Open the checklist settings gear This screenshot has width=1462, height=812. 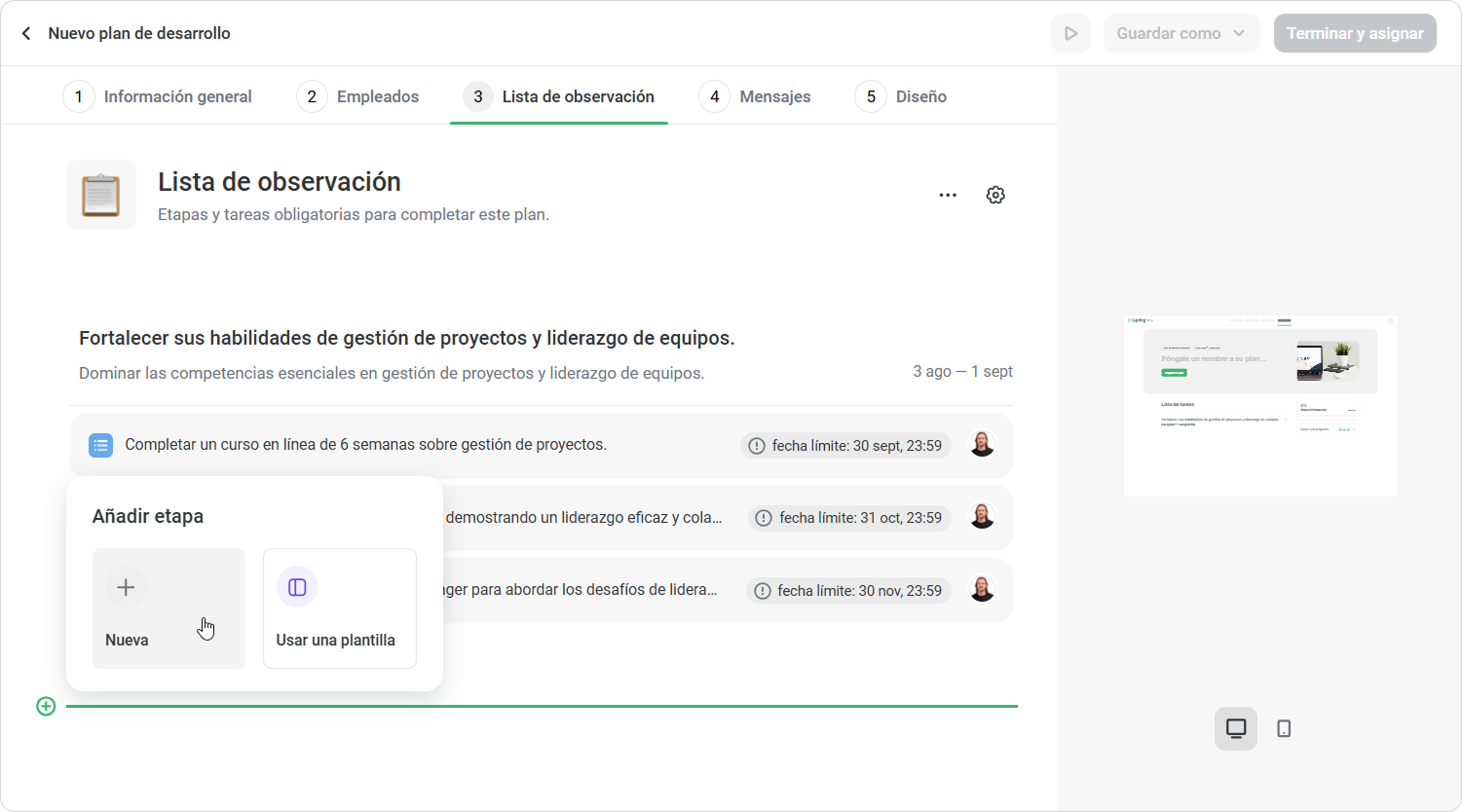point(995,195)
